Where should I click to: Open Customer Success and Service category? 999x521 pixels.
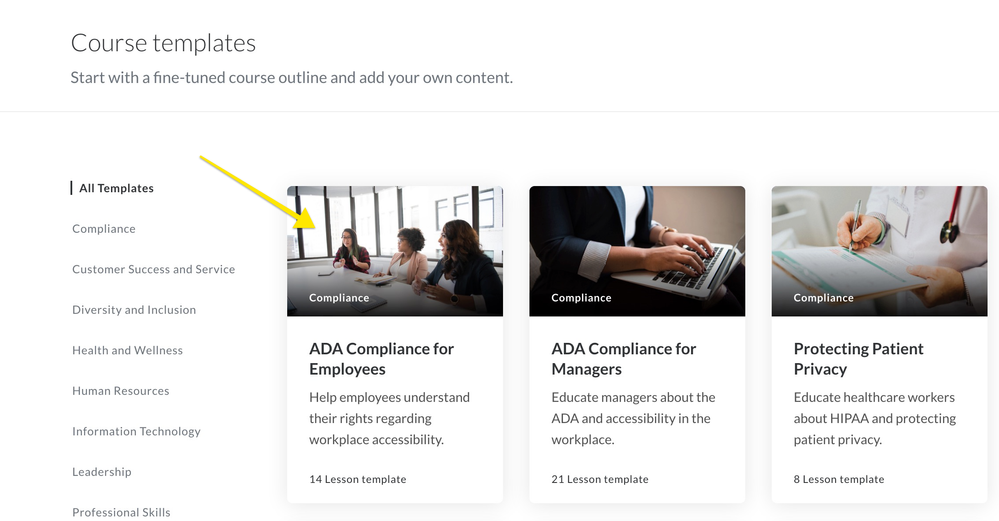point(153,269)
